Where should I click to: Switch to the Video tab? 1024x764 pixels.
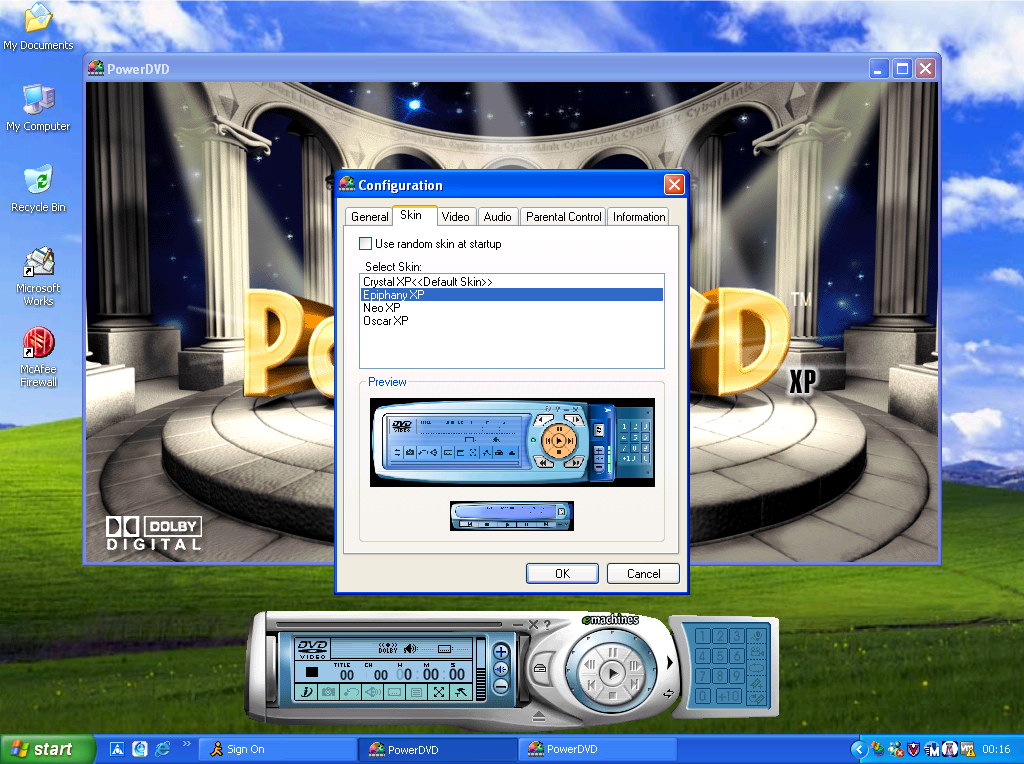pos(455,217)
